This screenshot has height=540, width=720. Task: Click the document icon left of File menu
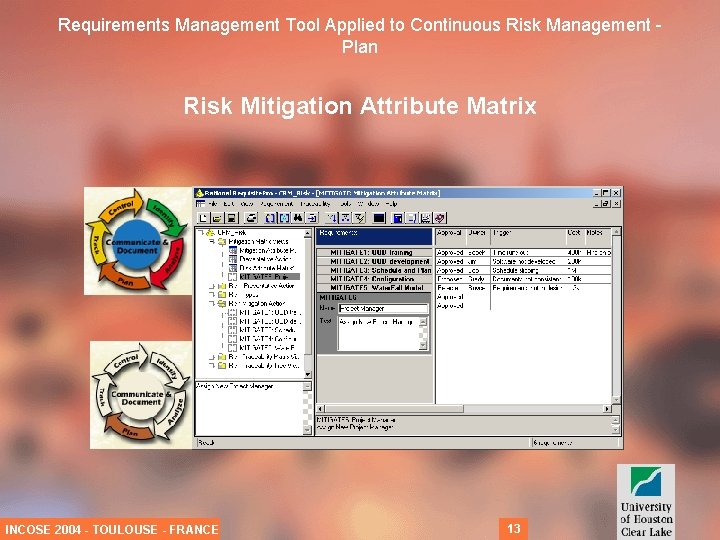tap(201, 203)
